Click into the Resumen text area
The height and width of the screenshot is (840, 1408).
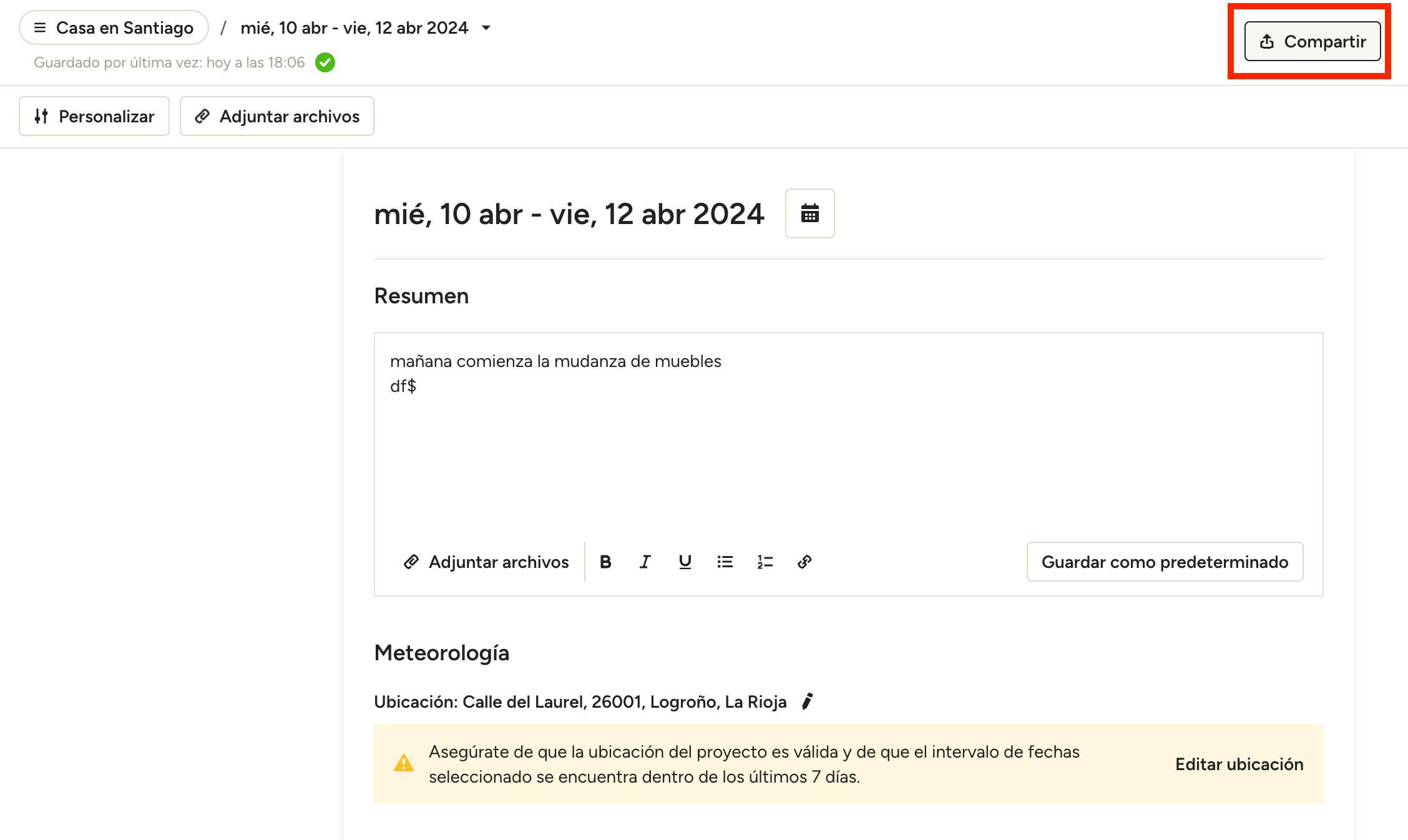coord(848,449)
